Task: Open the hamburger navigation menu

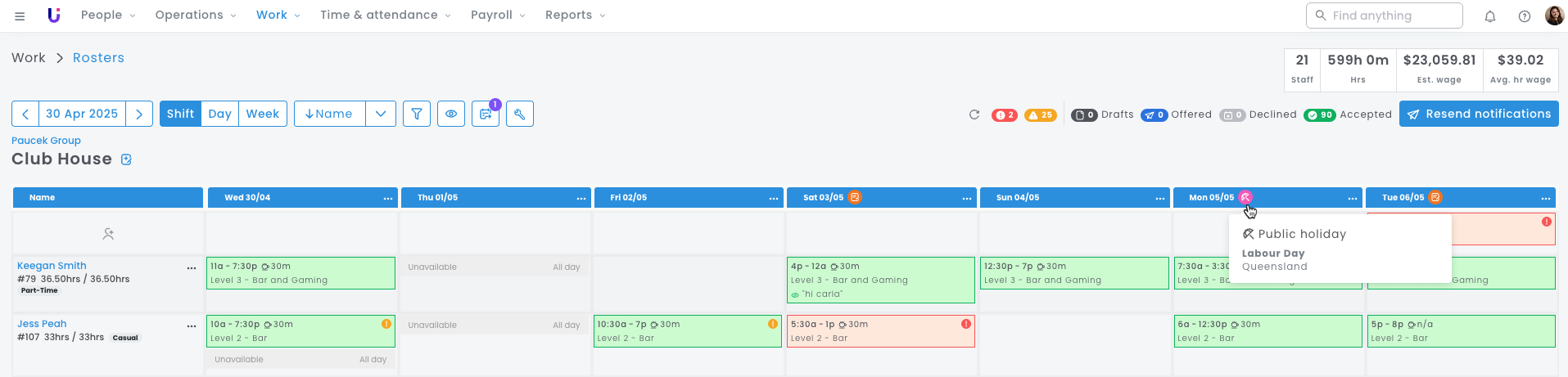Action: coord(20,16)
